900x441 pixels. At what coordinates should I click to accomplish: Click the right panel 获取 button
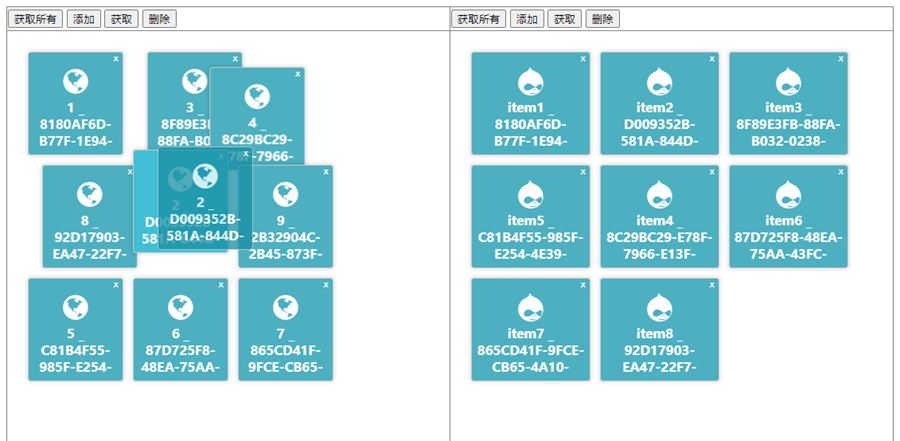click(565, 19)
